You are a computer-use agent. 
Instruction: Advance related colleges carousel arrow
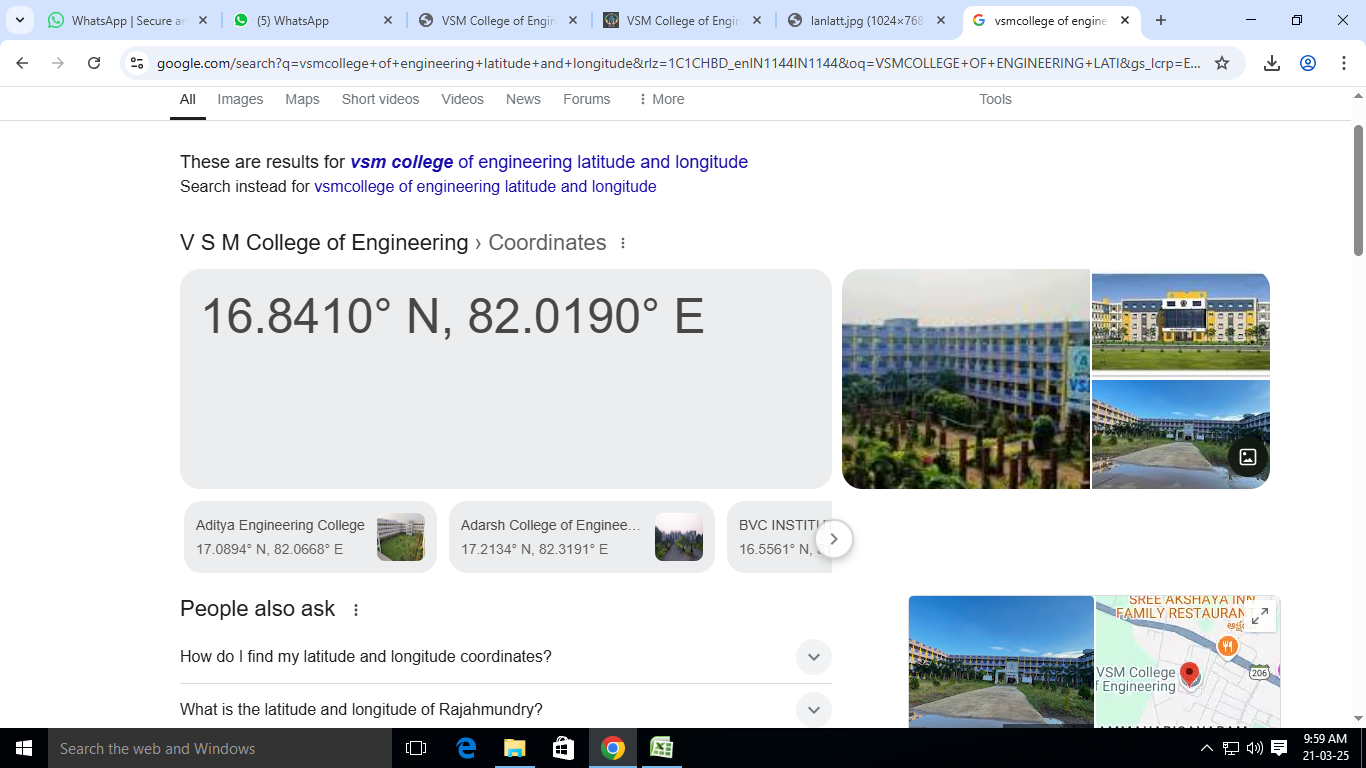pos(834,539)
